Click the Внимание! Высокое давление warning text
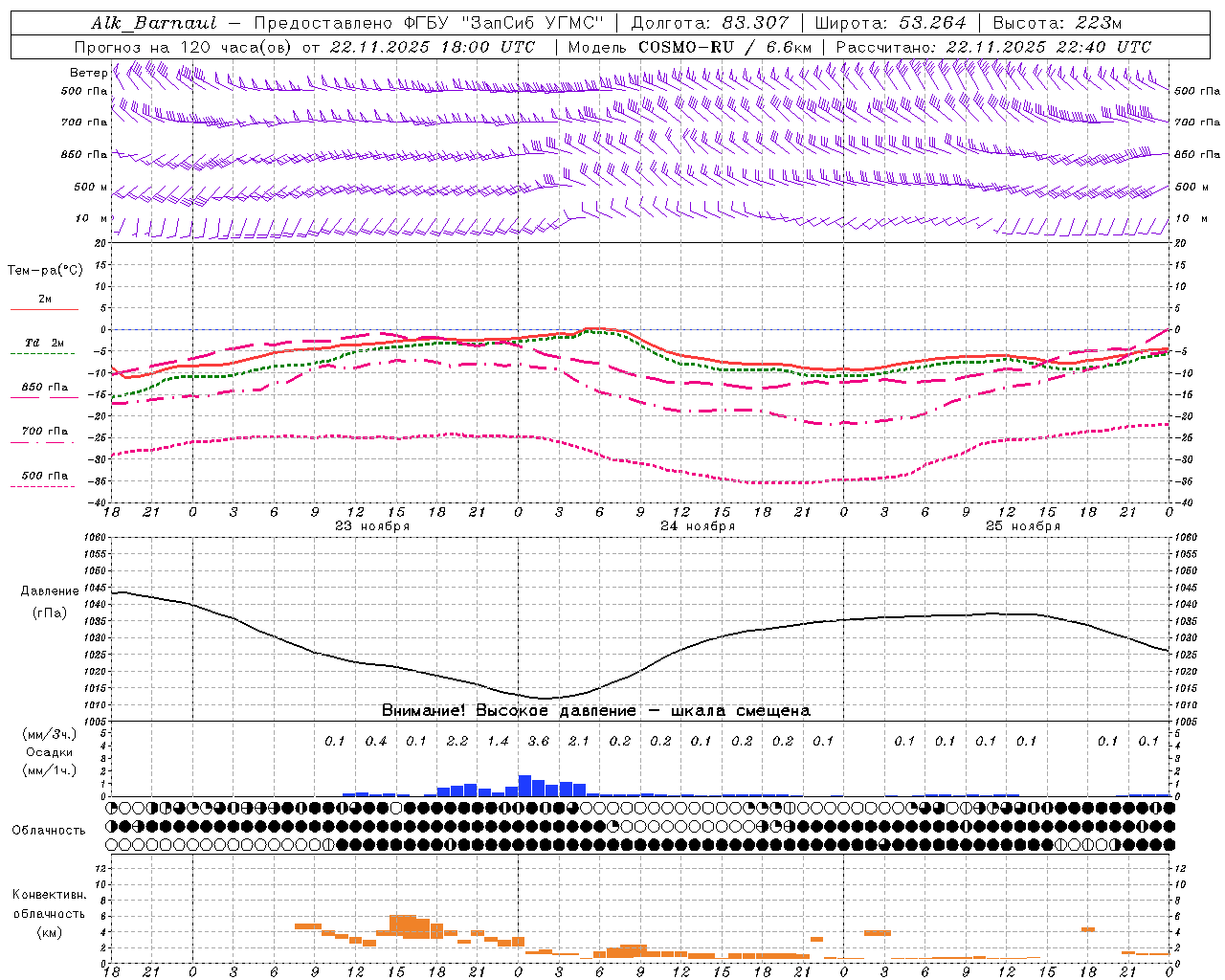The height and width of the screenshot is (980, 1225). coord(595,710)
